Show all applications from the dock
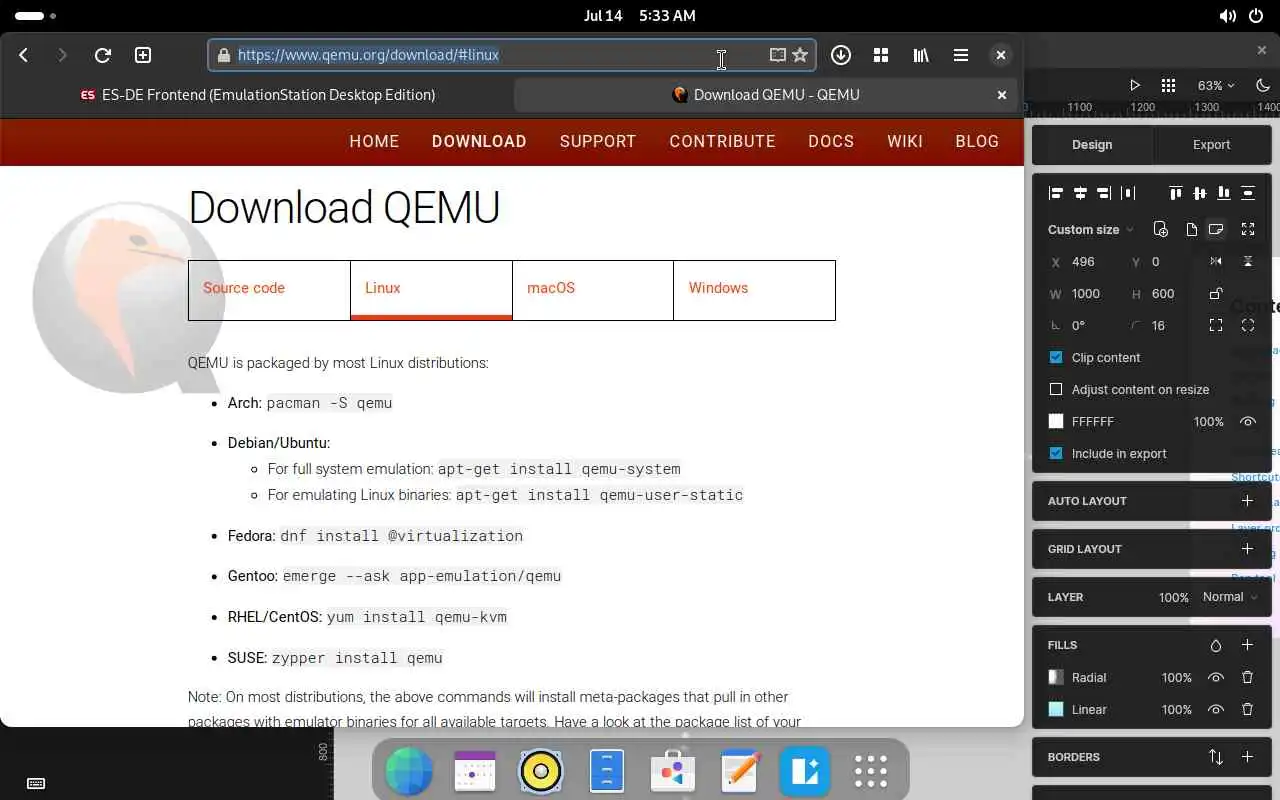Viewport: 1280px width, 800px height. [871, 771]
